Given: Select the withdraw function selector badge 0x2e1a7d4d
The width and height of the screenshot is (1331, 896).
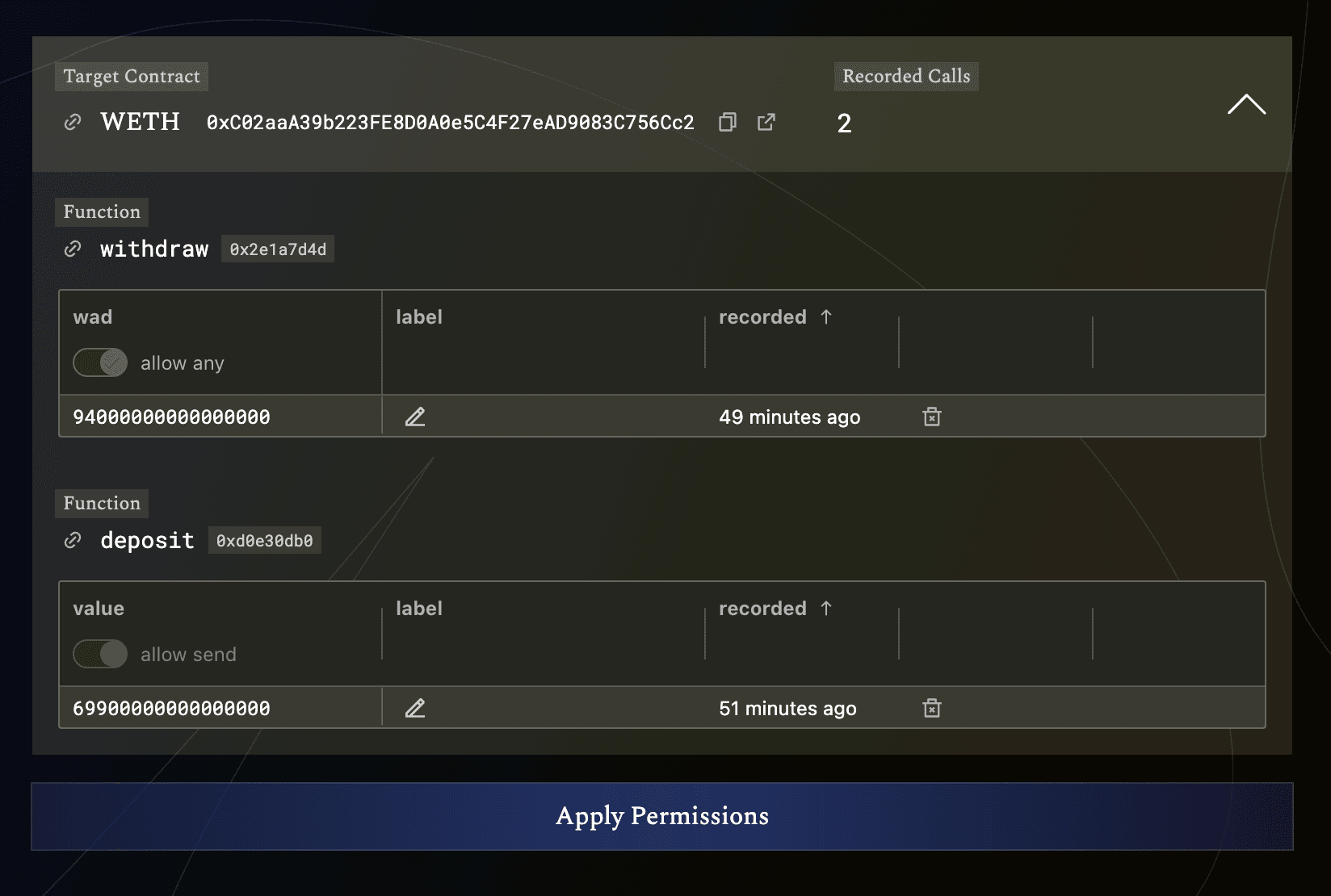Looking at the screenshot, I should point(278,249).
